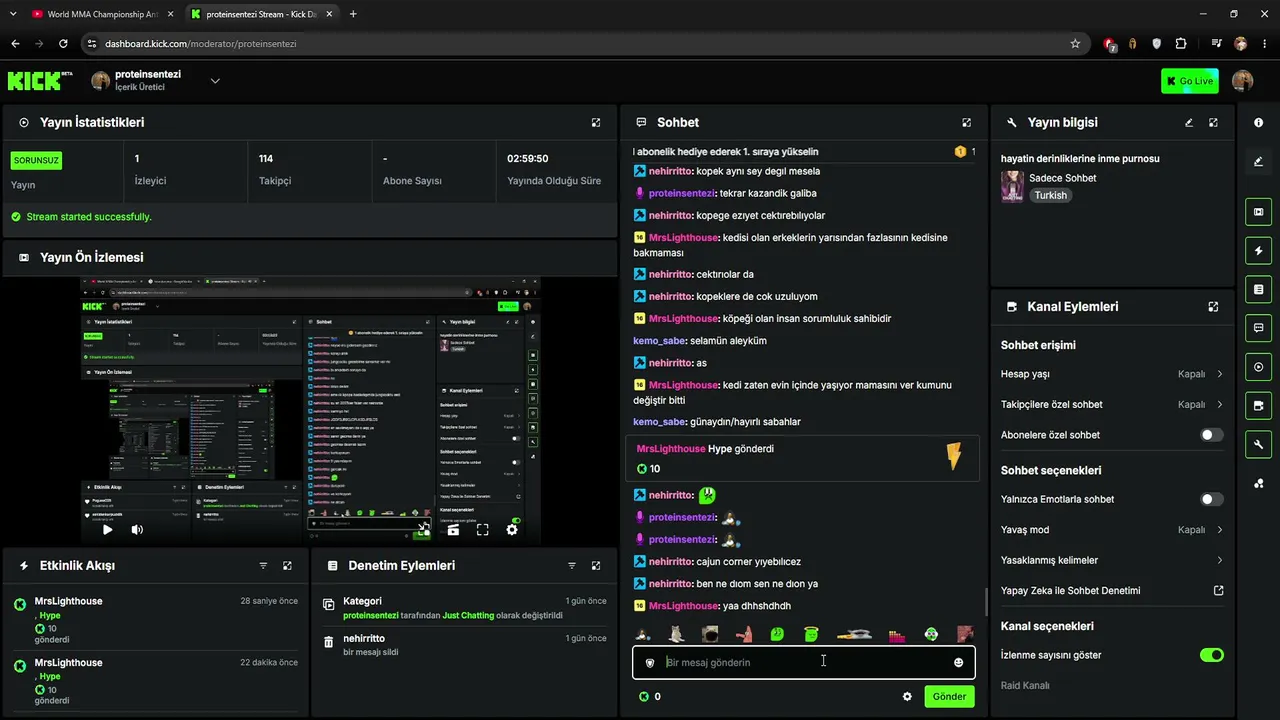
Task: Toggle the stream preview panel icon in the sidebar
Action: pos(1258,212)
